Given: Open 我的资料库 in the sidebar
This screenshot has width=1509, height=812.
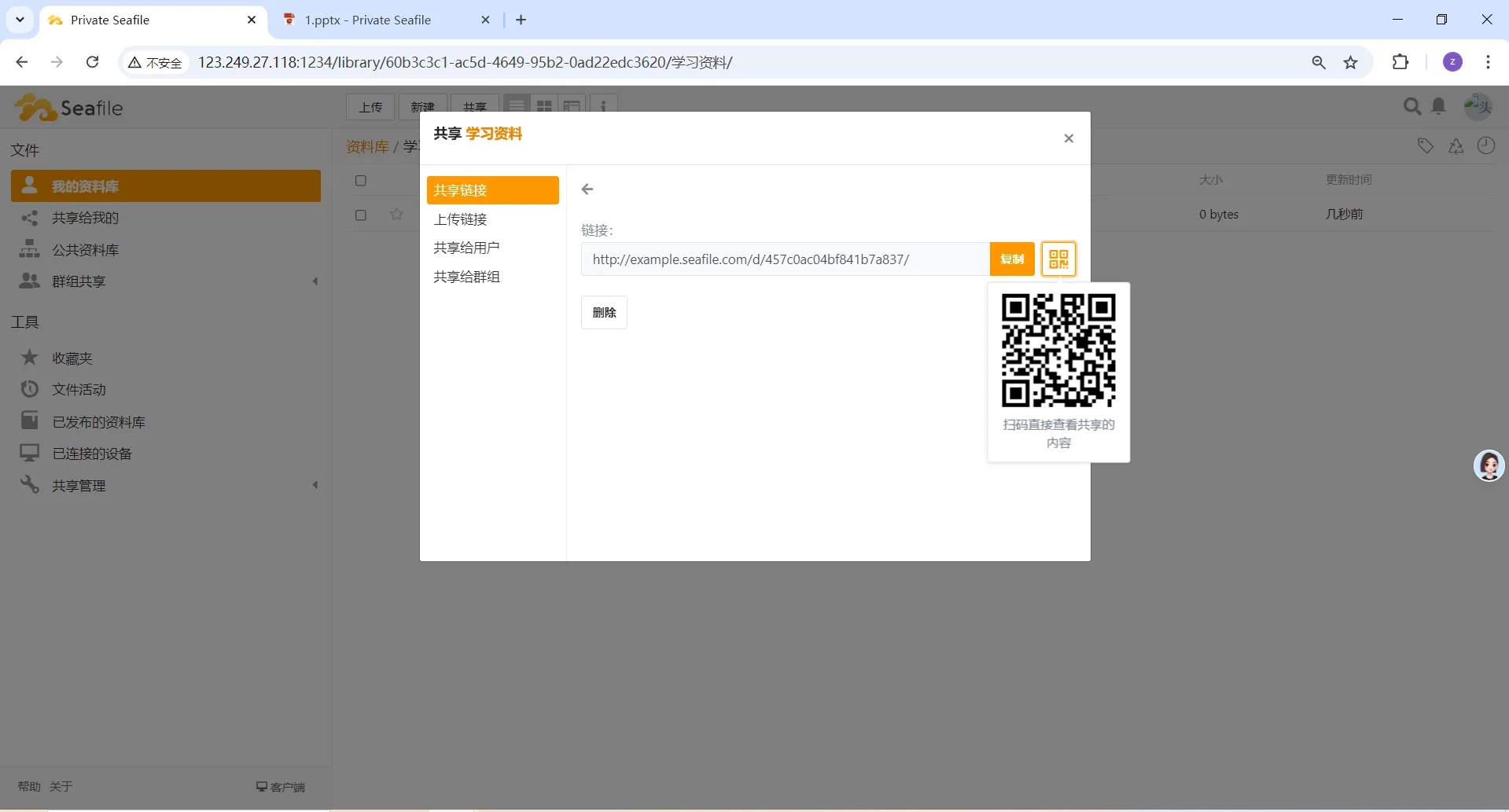Looking at the screenshot, I should [166, 186].
